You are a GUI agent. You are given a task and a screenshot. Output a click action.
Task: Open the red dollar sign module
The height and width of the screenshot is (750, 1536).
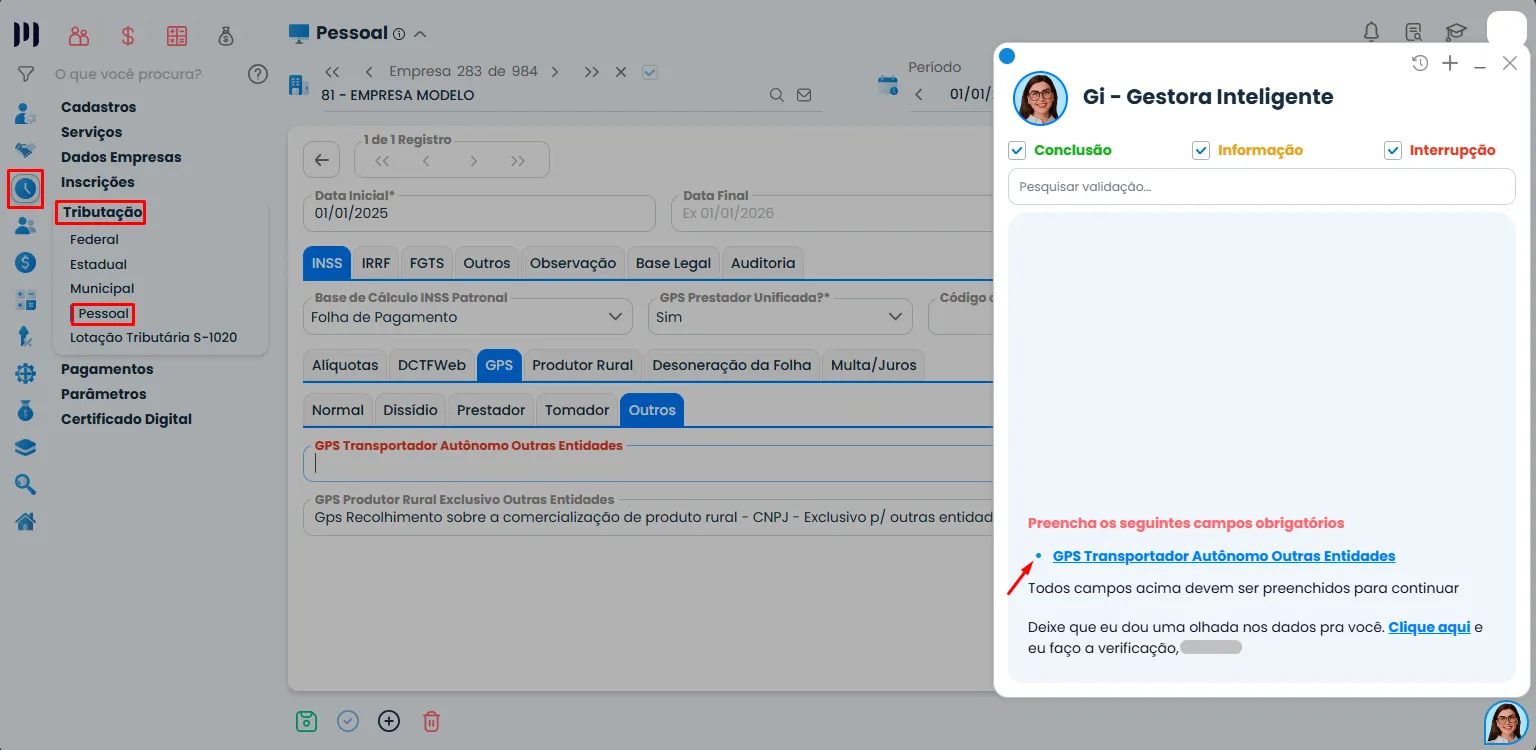pyautogui.click(x=128, y=36)
